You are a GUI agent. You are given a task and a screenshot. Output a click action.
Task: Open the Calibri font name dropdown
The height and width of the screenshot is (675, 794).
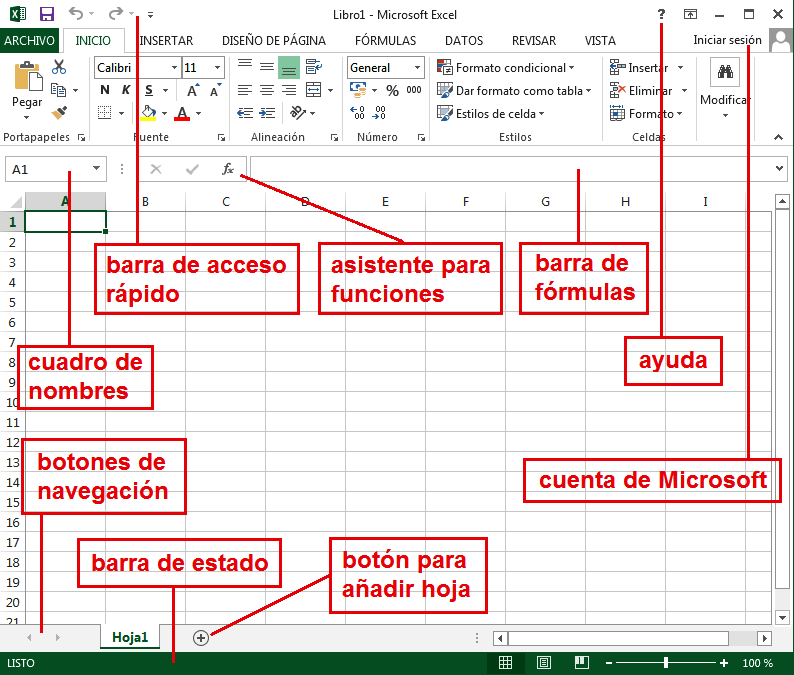[174, 67]
